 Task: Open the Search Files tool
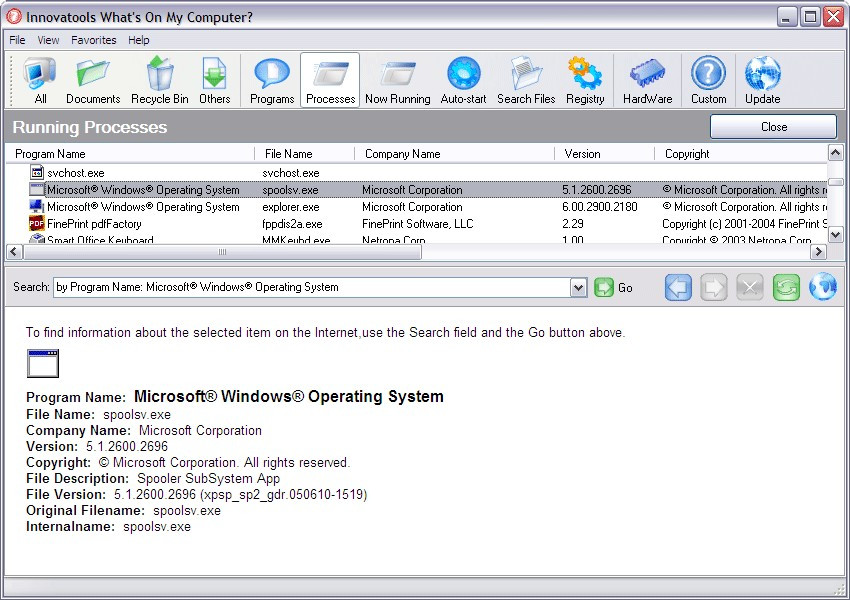pyautogui.click(x=526, y=80)
